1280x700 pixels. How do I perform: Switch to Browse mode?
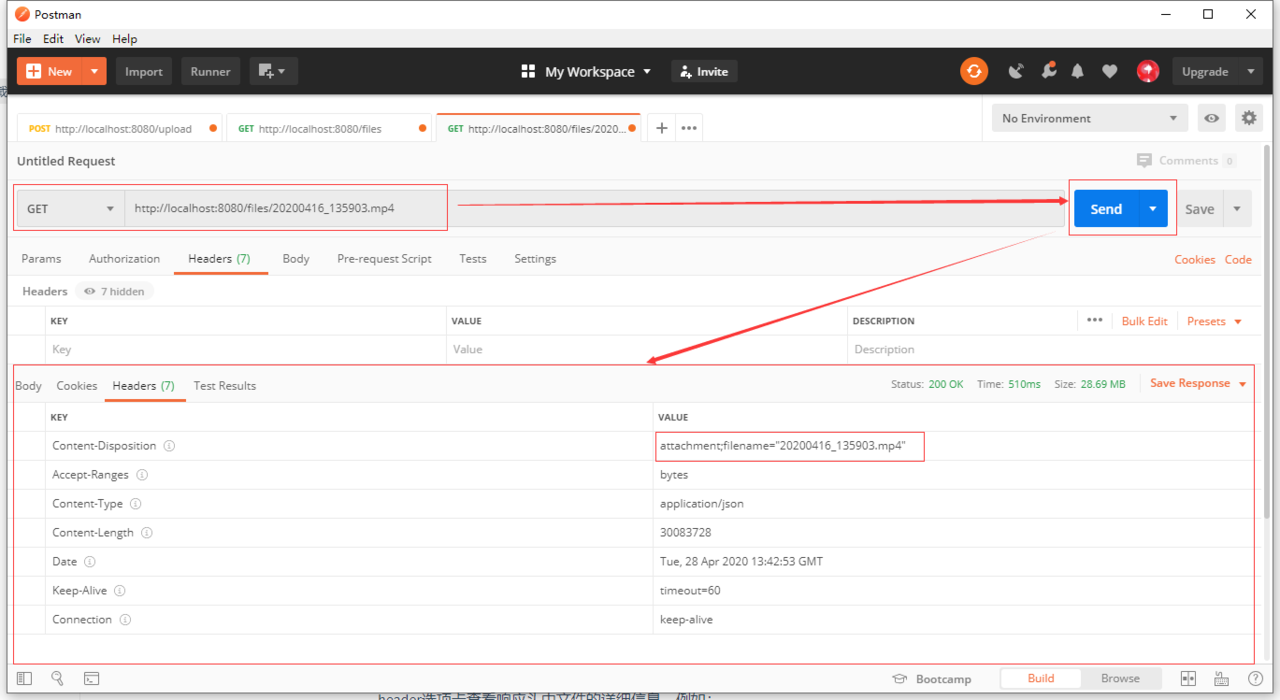[1120, 678]
